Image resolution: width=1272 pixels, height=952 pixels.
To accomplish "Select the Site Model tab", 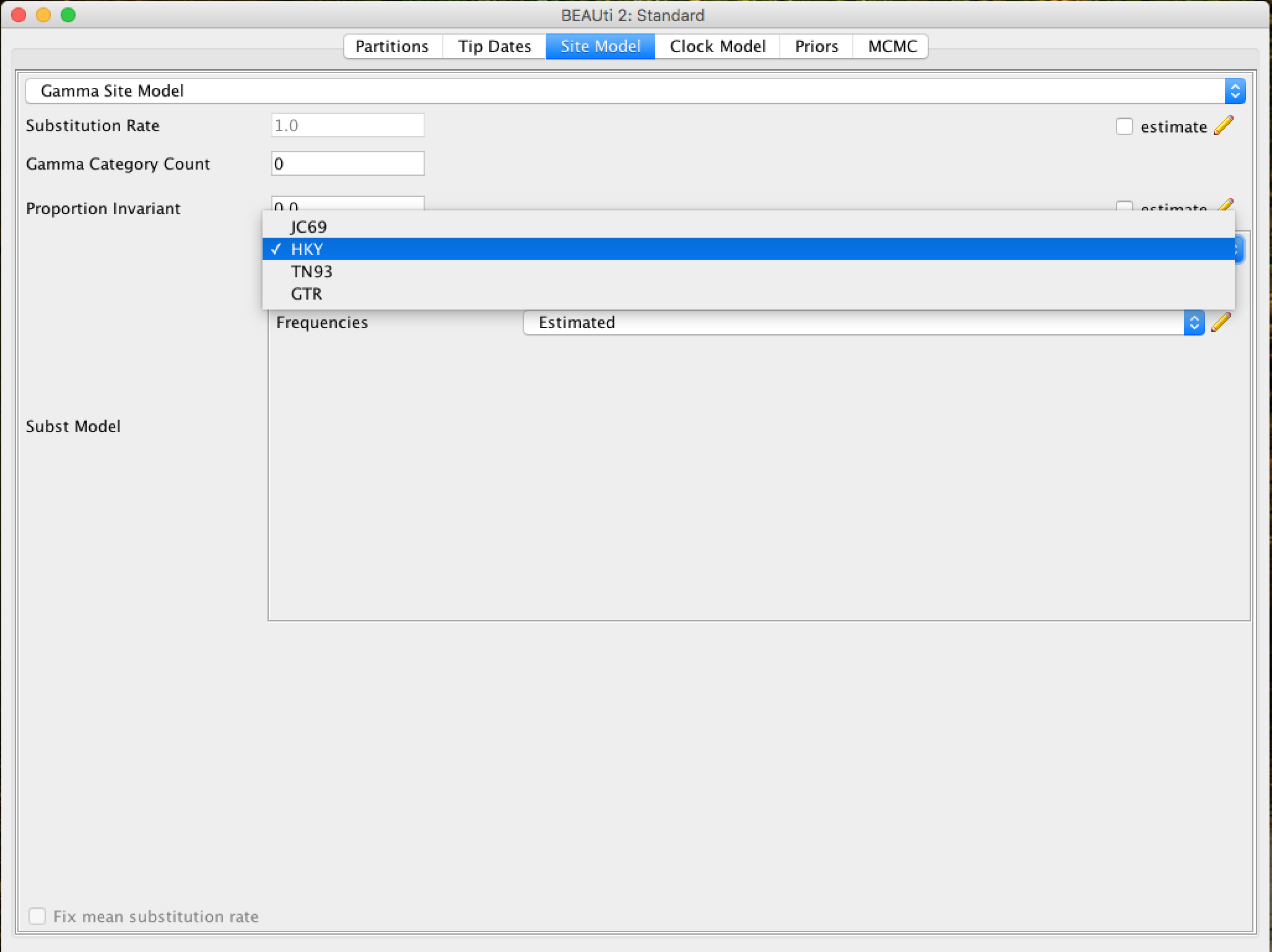I will pyautogui.click(x=600, y=46).
